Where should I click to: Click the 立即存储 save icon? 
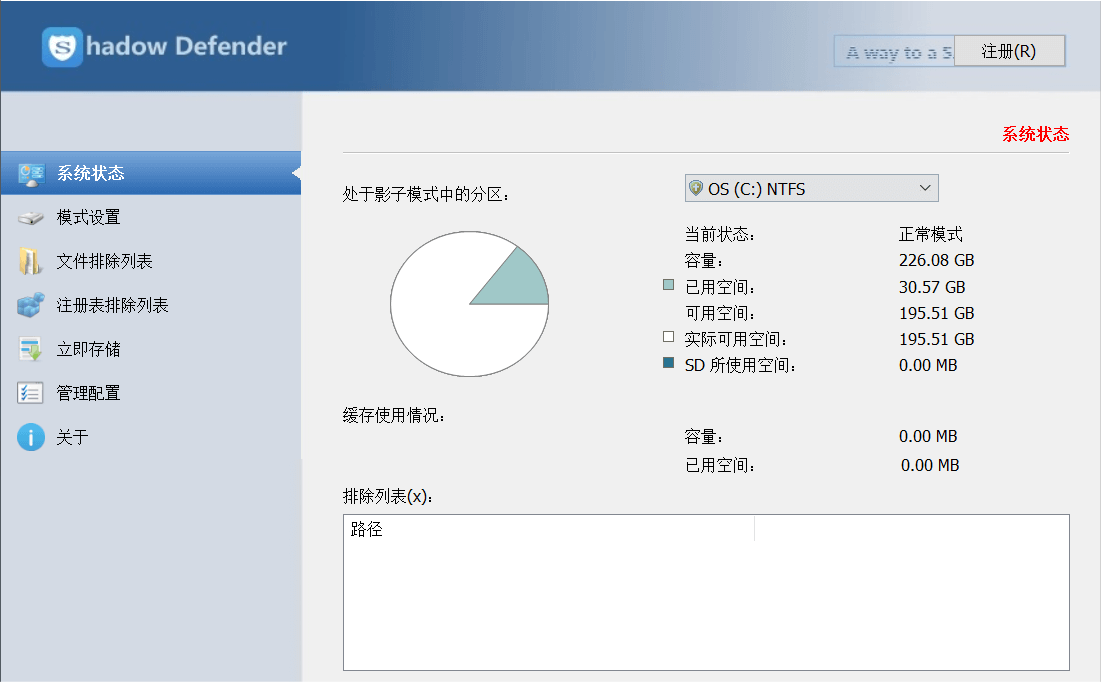coord(30,349)
